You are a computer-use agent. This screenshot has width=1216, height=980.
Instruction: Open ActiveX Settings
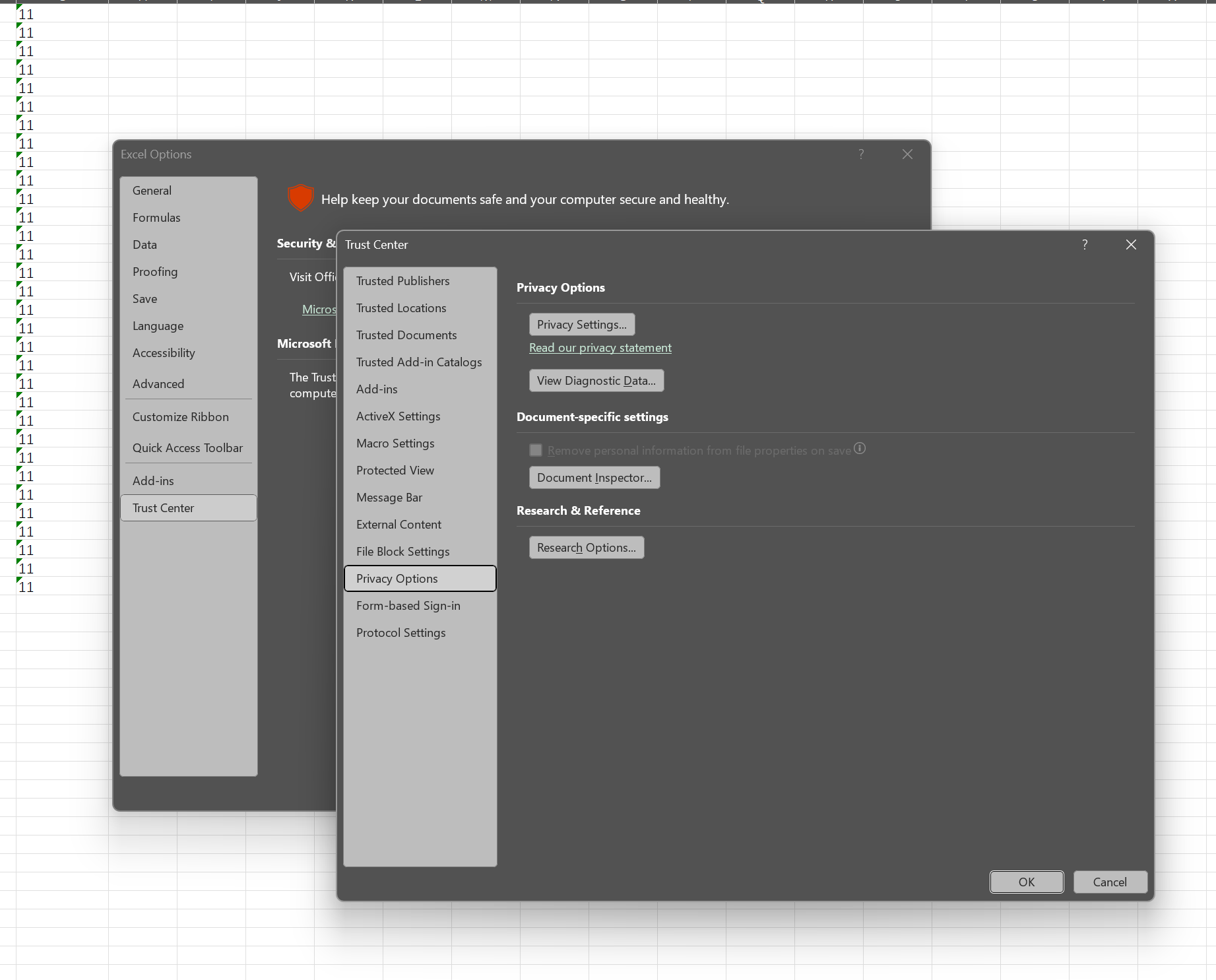click(x=420, y=416)
